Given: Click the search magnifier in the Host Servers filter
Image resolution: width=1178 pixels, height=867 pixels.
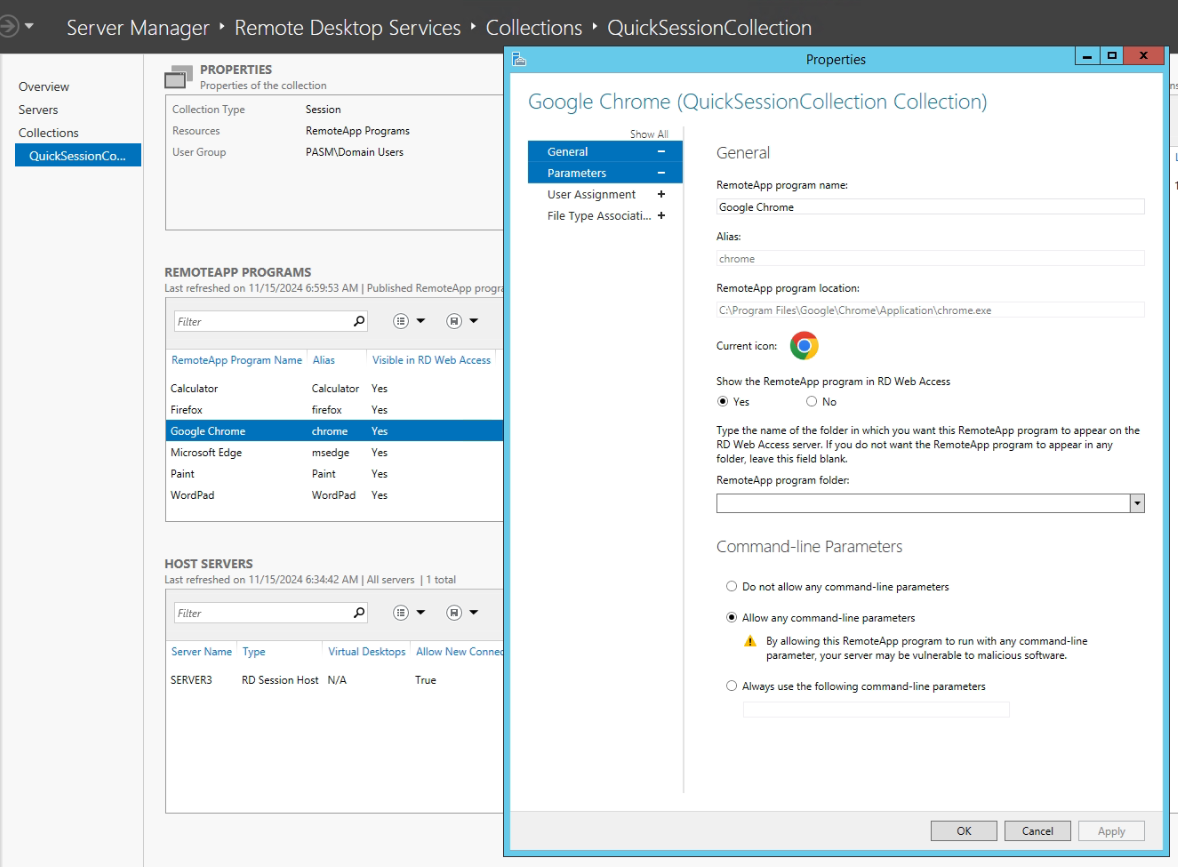Looking at the screenshot, I should pyautogui.click(x=359, y=613).
